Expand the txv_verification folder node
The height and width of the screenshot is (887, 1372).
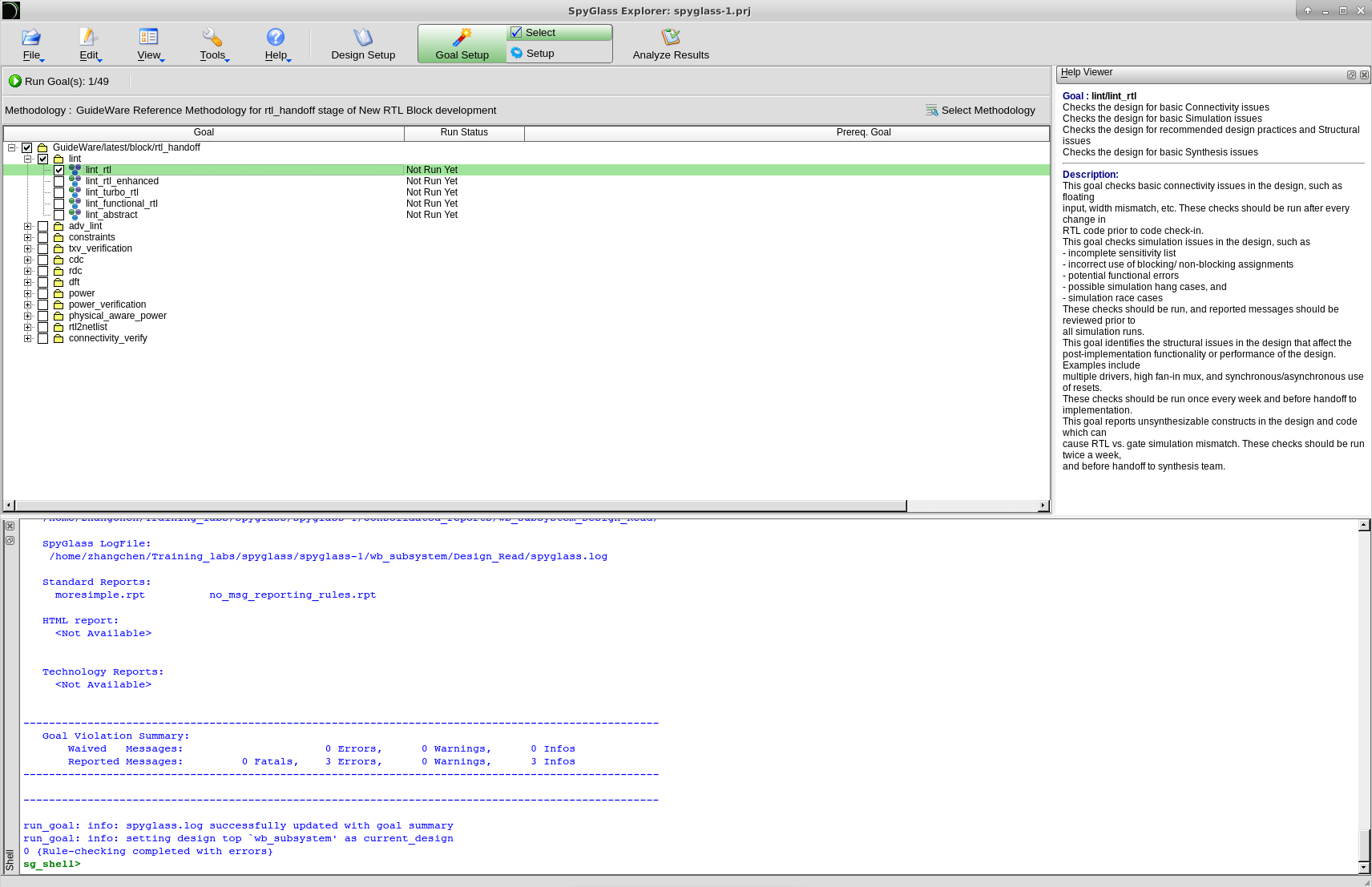(28, 248)
